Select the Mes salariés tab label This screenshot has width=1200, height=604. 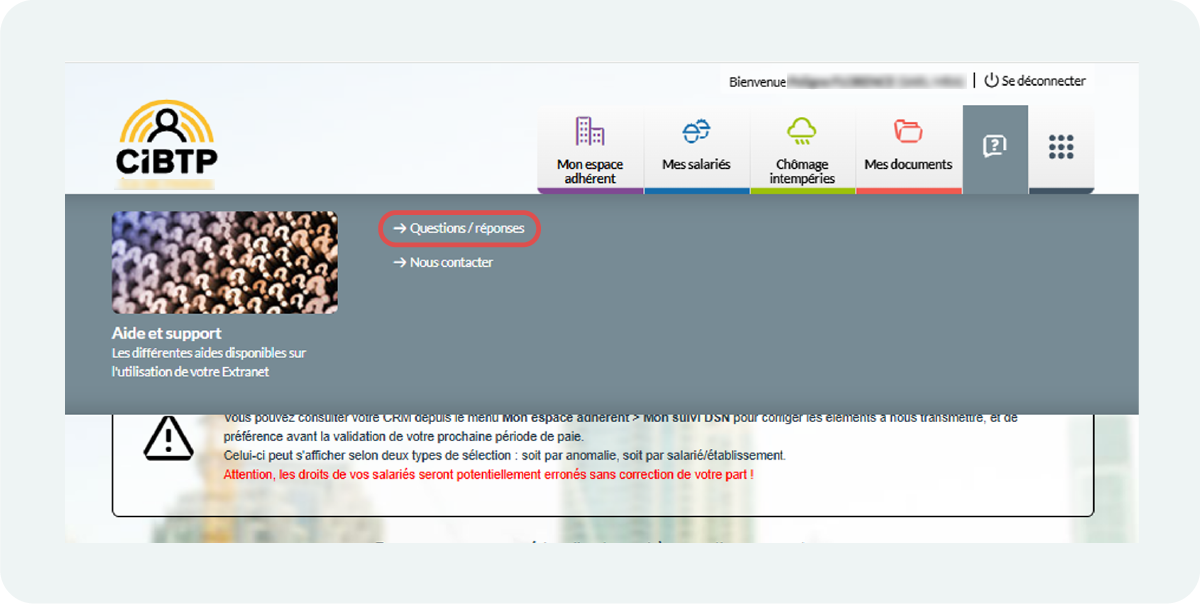point(696,164)
